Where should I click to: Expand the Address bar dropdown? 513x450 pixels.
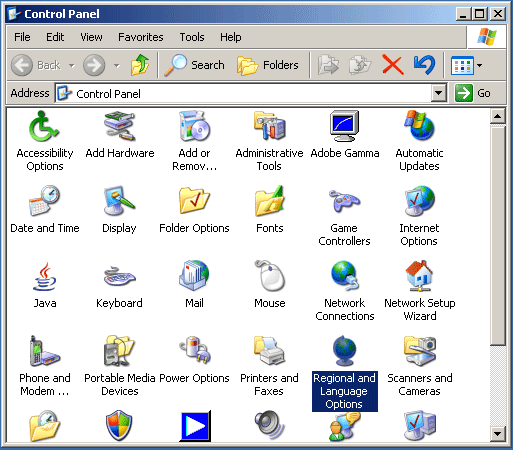pyautogui.click(x=439, y=93)
